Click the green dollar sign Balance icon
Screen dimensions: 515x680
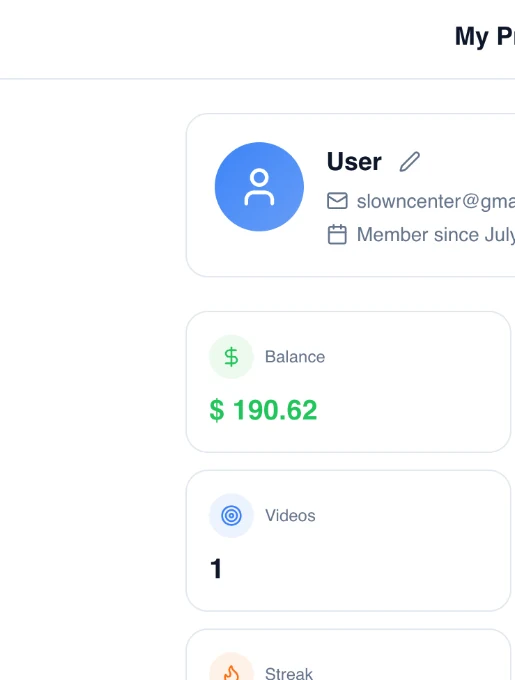[231, 357]
